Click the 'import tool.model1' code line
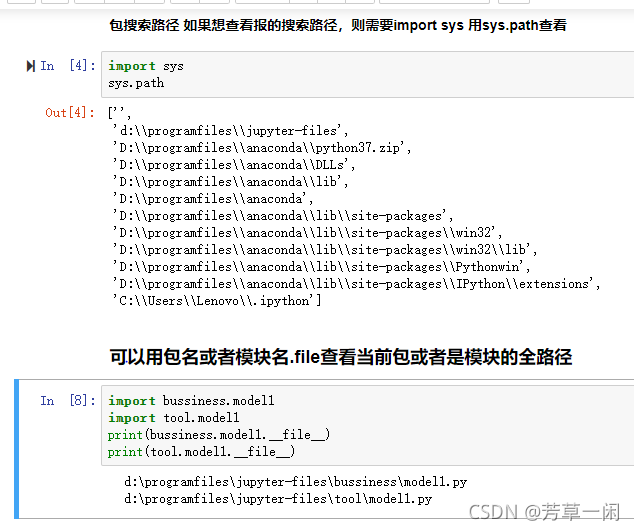 [173, 418]
